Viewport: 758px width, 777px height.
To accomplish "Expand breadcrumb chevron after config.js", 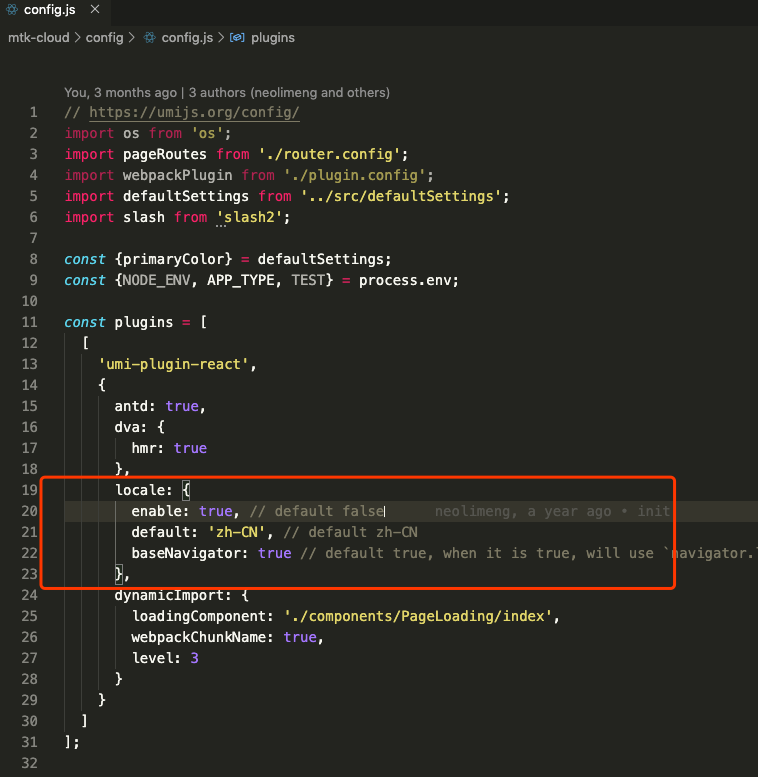I will (221, 38).
